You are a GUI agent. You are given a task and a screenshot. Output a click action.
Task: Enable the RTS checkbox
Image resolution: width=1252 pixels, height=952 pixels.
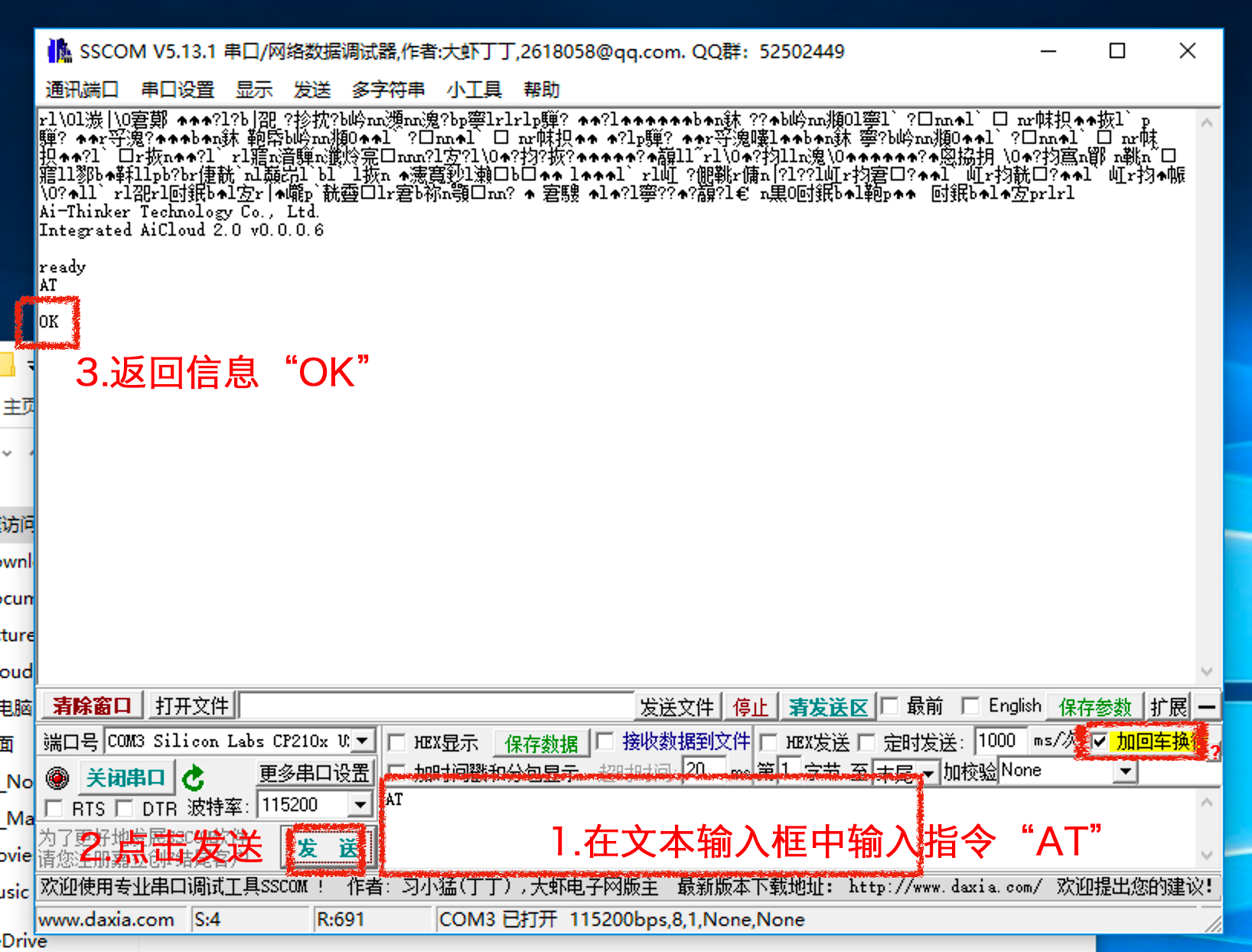[54, 808]
